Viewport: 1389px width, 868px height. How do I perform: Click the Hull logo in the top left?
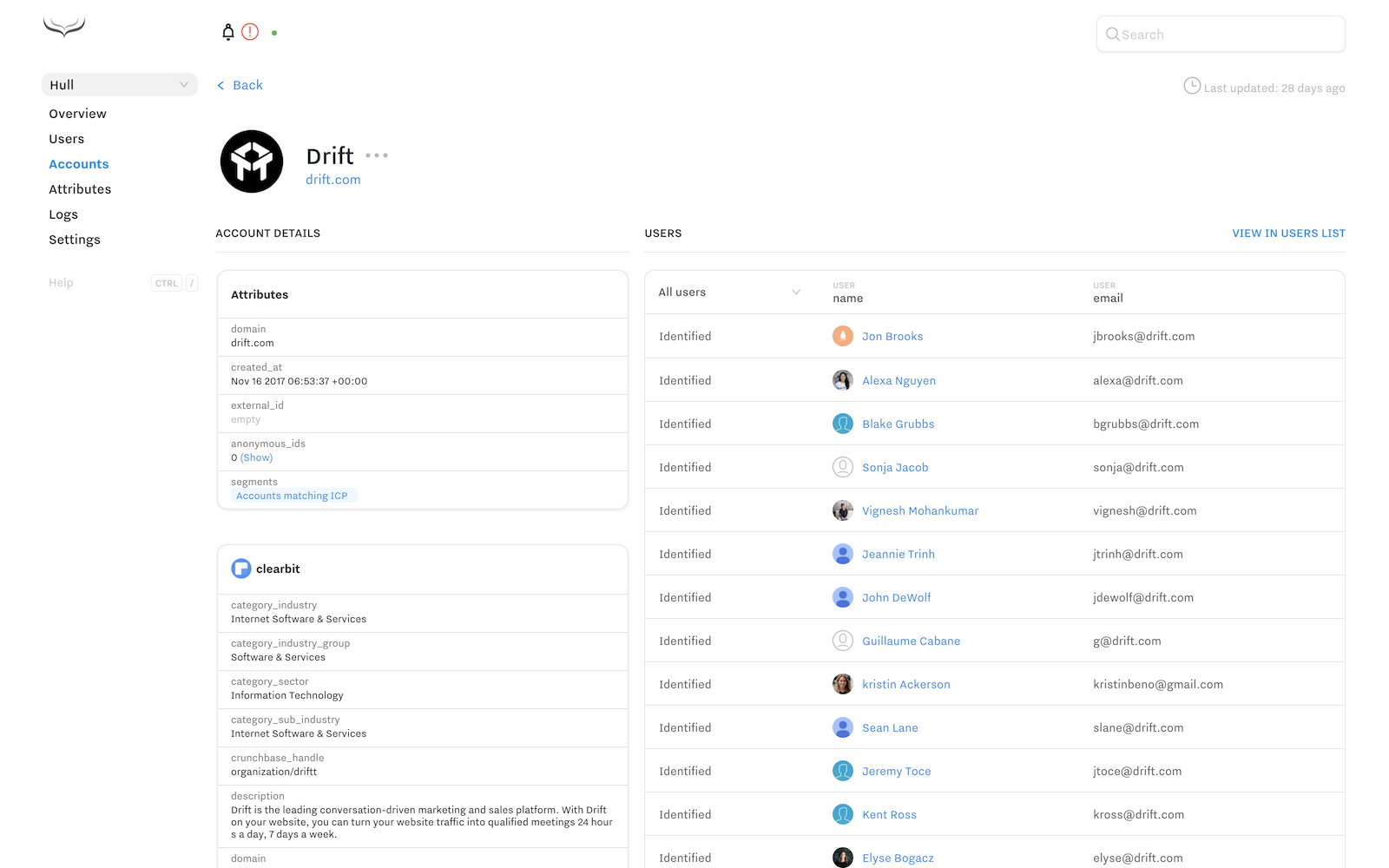click(63, 27)
